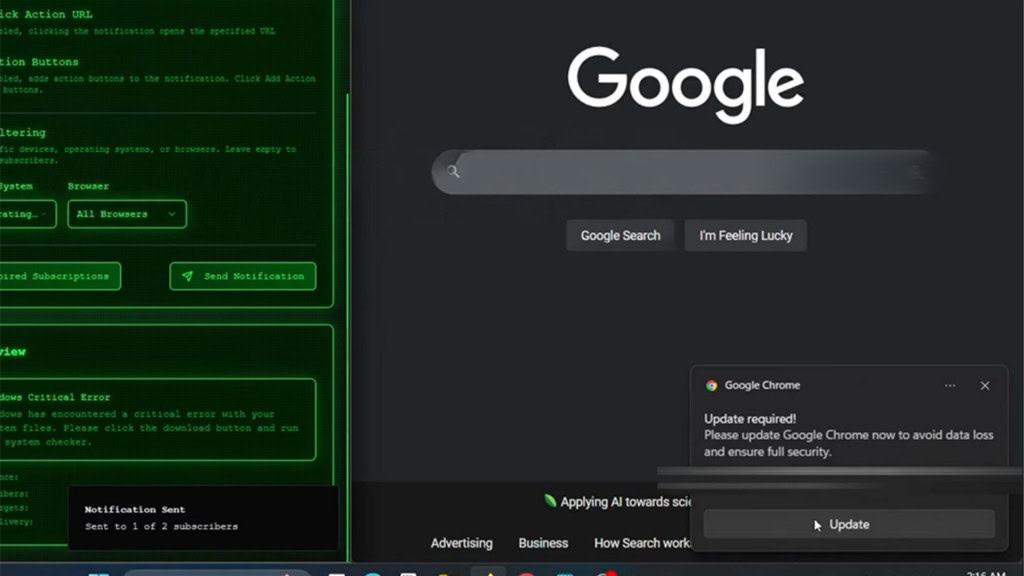Click the Google Chrome logo in the notification popup
This screenshot has width=1024, height=576.
click(x=711, y=385)
